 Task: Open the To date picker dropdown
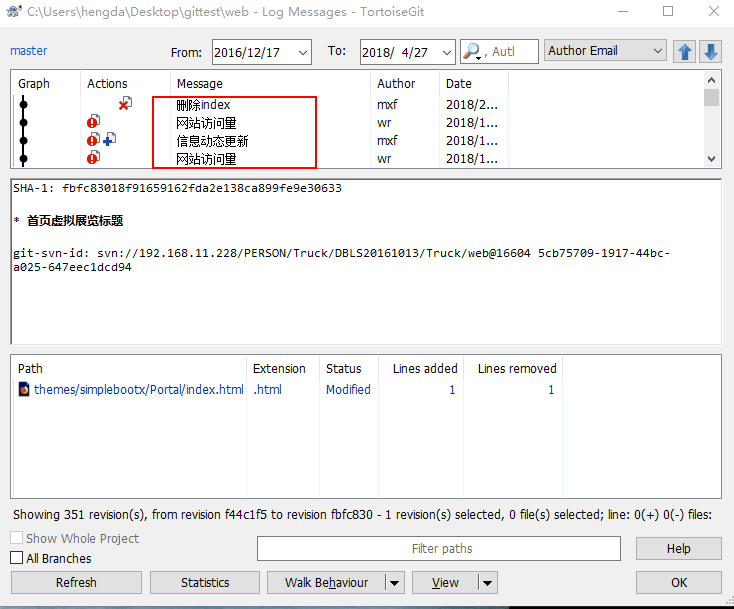[x=445, y=52]
